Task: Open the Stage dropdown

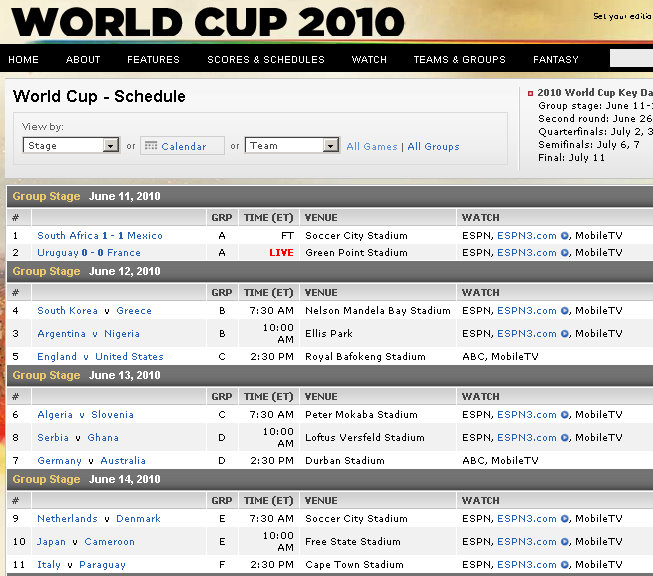Action: [71, 145]
